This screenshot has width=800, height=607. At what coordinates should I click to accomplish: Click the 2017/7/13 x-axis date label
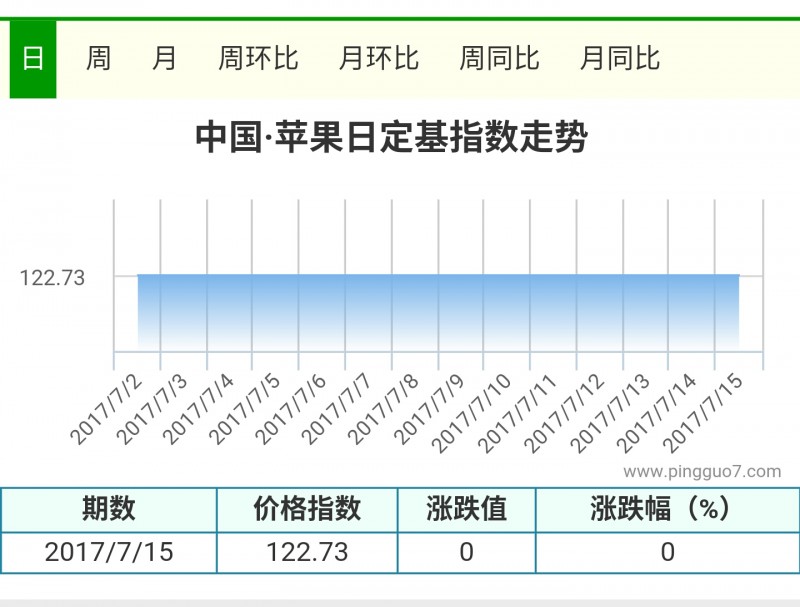tap(610, 414)
